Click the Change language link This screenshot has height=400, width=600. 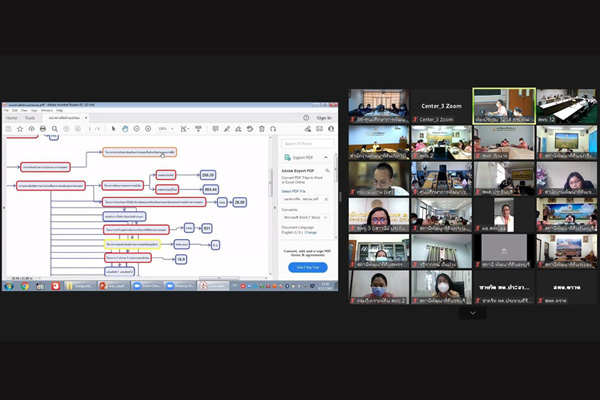click(310, 232)
